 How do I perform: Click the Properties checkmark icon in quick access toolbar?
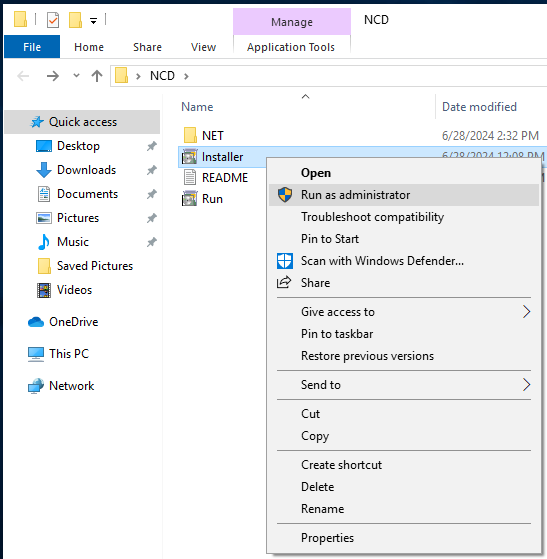click(x=53, y=20)
